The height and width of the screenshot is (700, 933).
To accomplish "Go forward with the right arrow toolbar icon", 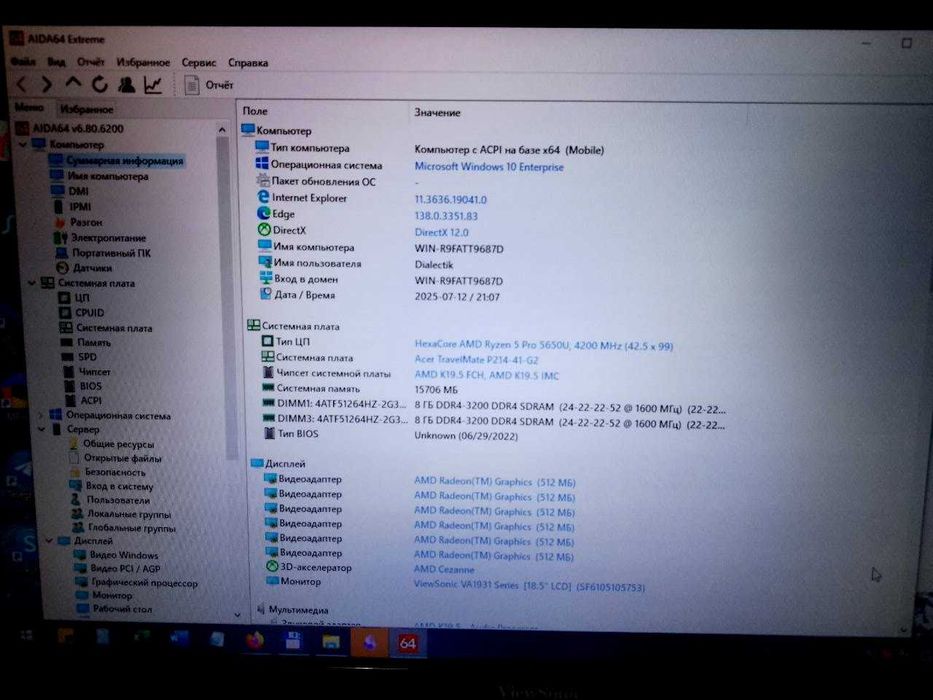I will [x=47, y=84].
